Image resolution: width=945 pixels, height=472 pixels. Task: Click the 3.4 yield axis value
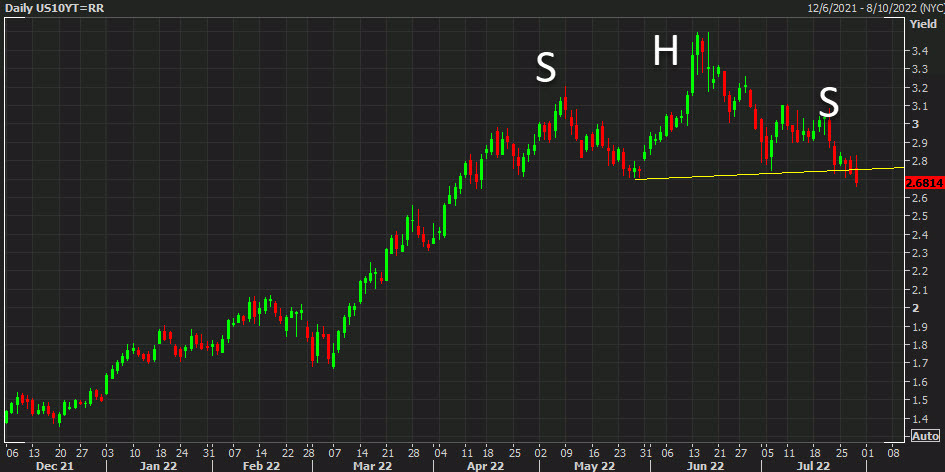[x=918, y=51]
